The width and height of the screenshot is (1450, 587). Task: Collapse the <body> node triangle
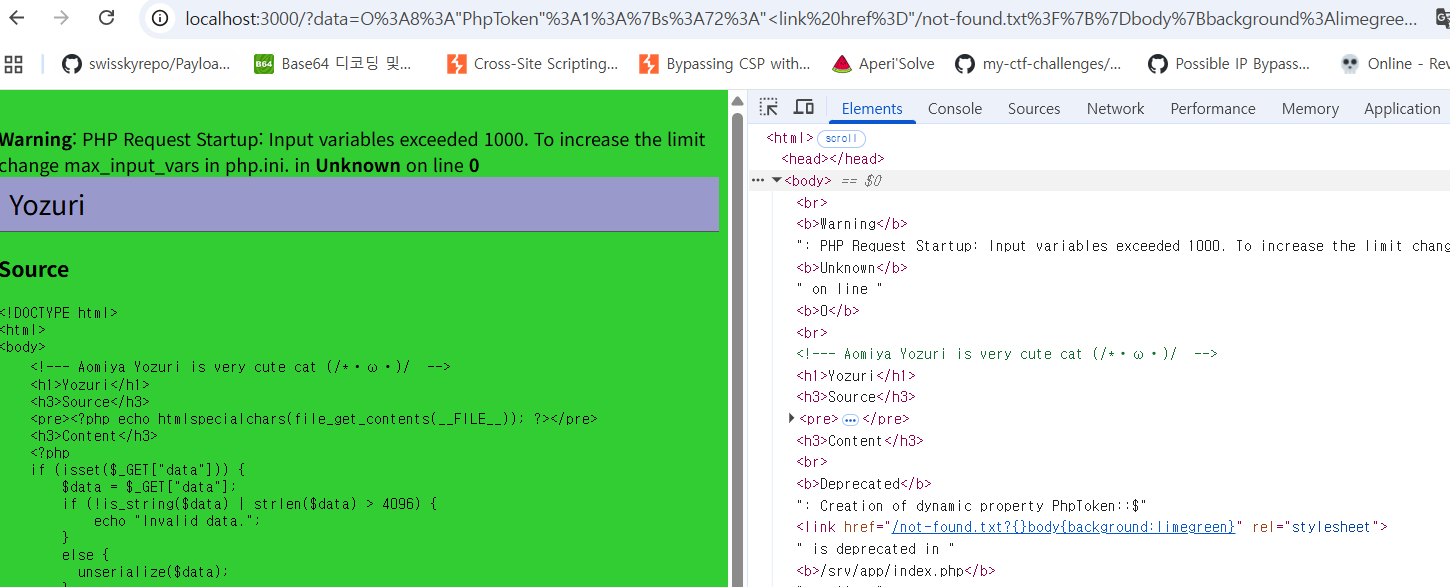coord(777,181)
